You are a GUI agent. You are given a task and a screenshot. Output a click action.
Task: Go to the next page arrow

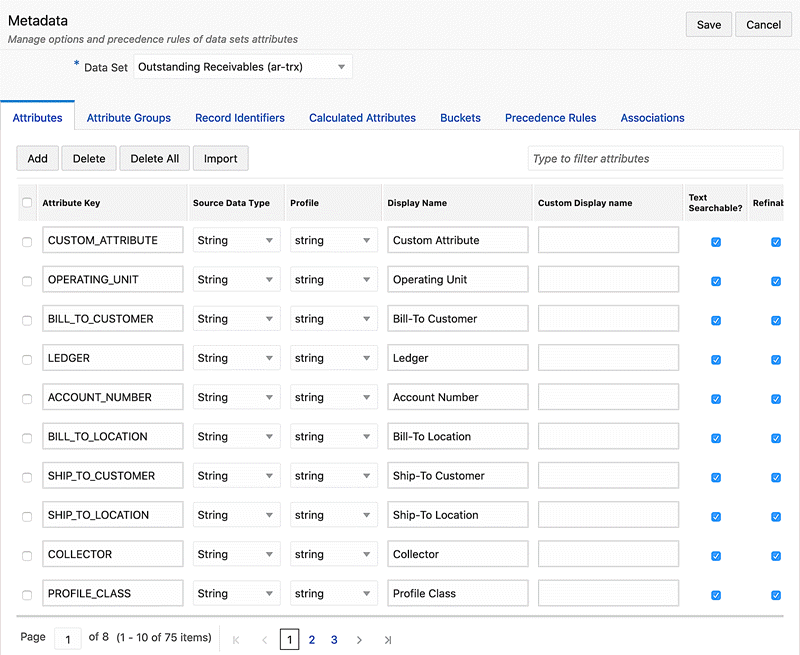click(359, 640)
